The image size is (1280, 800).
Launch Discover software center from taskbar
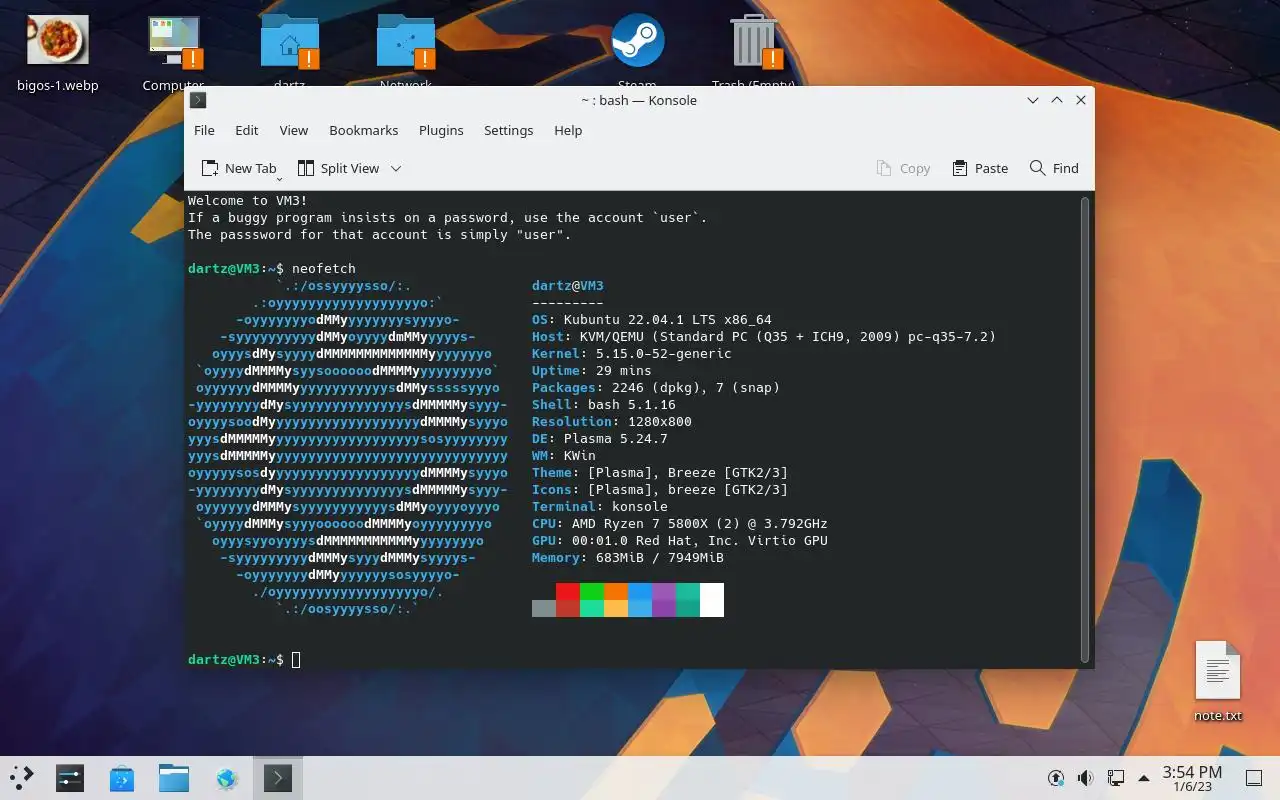[122, 778]
